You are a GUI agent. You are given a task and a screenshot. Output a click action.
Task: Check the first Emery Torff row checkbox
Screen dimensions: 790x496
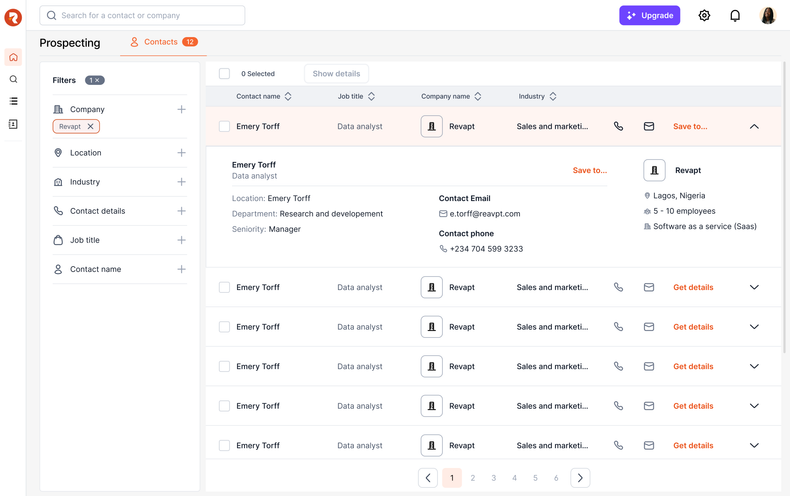[224, 127]
